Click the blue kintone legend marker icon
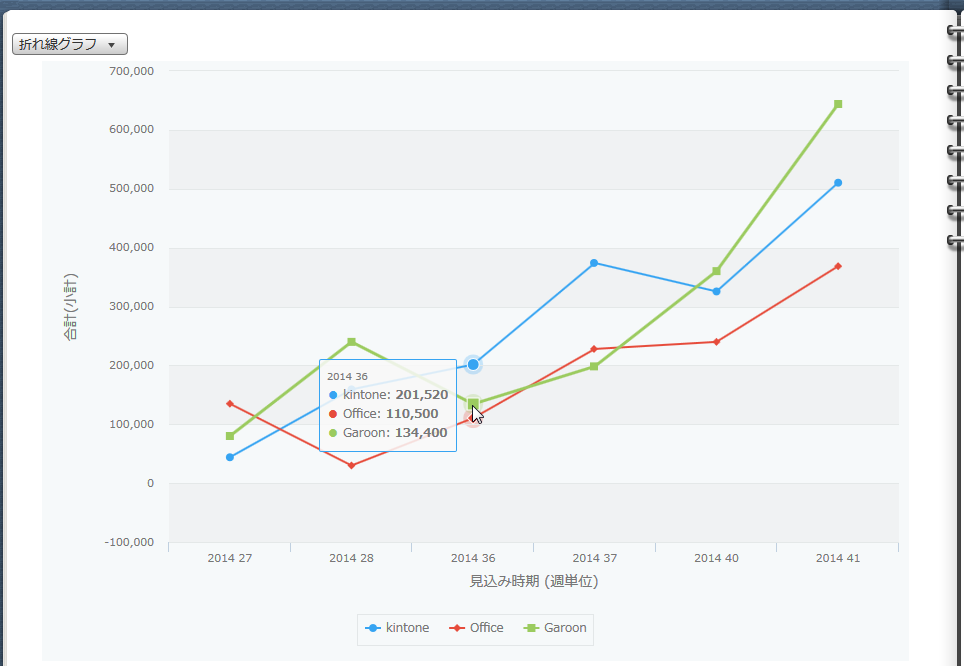 point(373,628)
